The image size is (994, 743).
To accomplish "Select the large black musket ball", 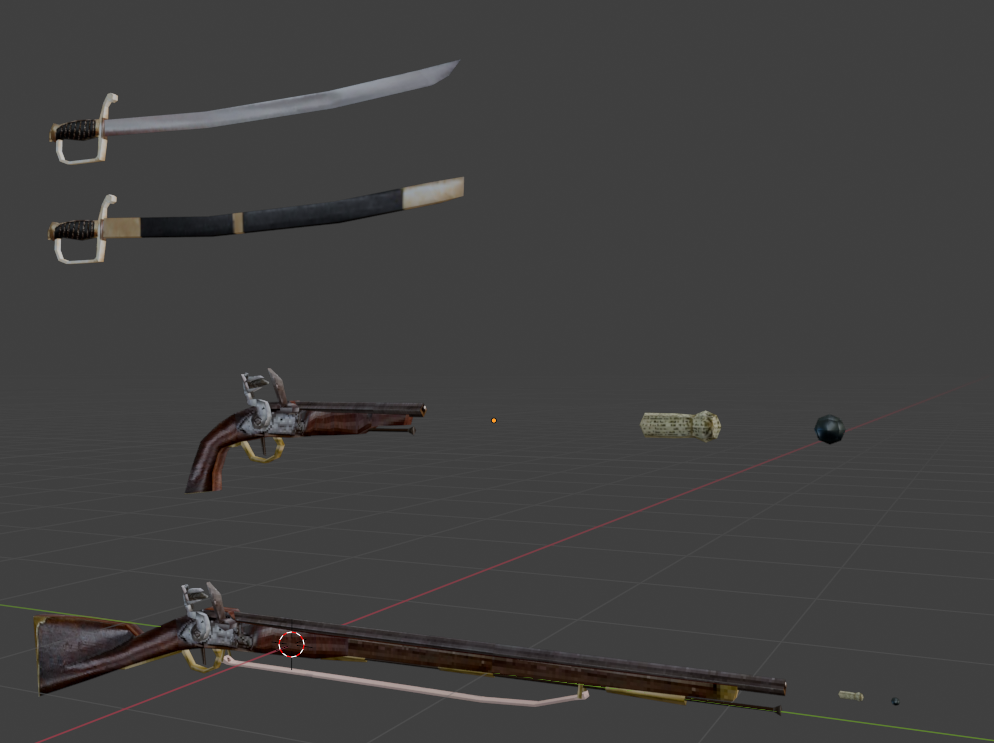I will point(830,429).
